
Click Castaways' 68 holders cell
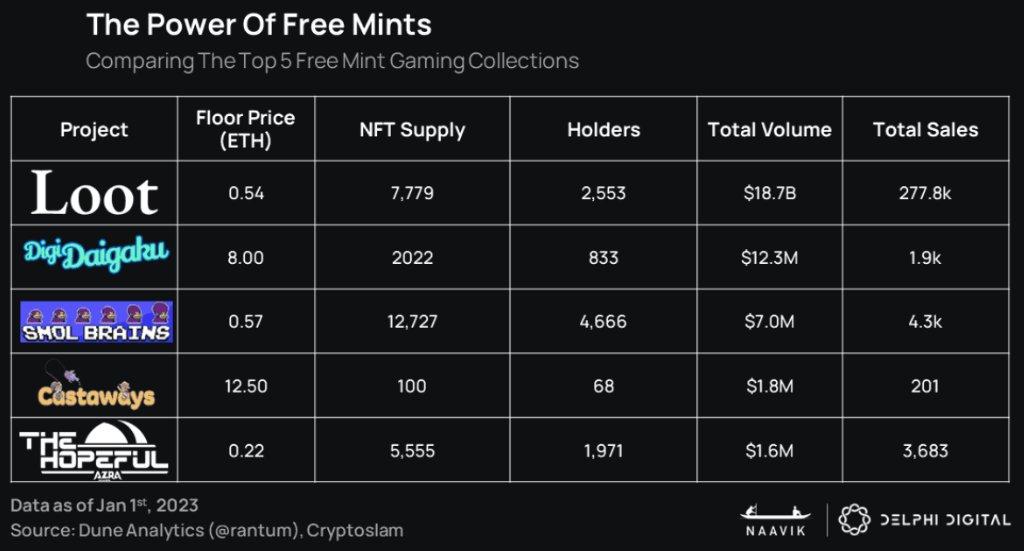pos(603,385)
